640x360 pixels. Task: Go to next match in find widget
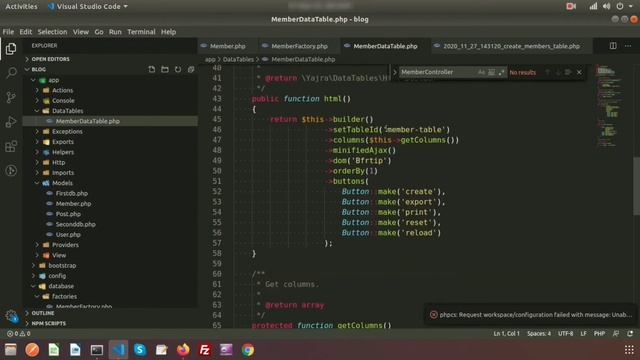point(558,72)
